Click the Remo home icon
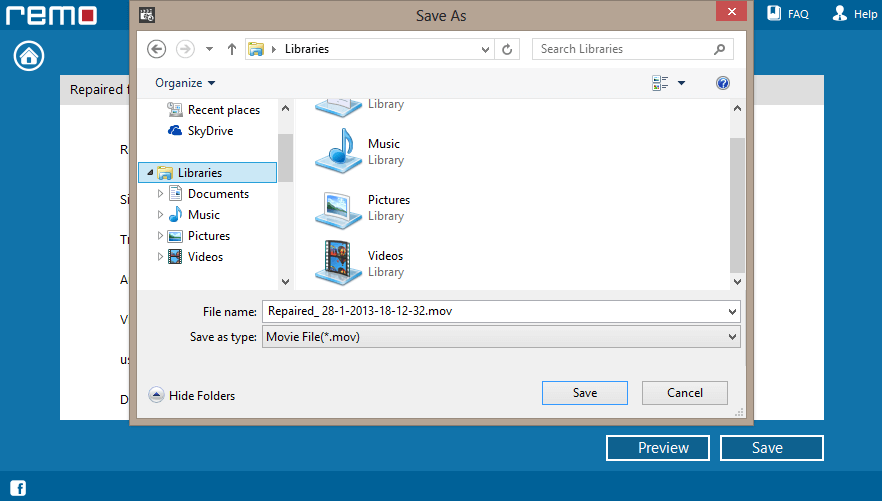882x501 pixels. click(29, 56)
